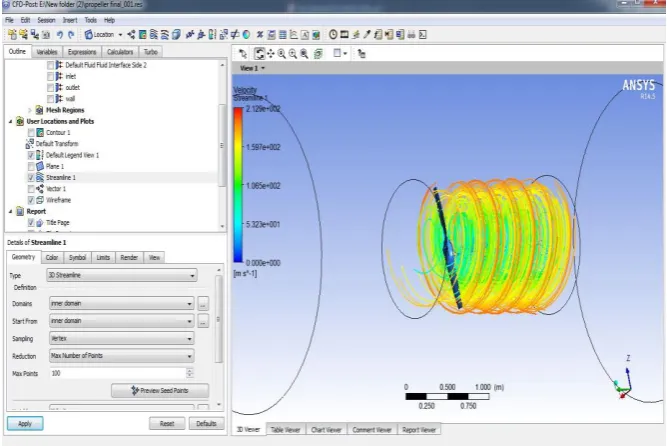Screen dimensions: 667x446
Task: Activate the Zoom tool in viewer toolbar
Action: [x=282, y=54]
